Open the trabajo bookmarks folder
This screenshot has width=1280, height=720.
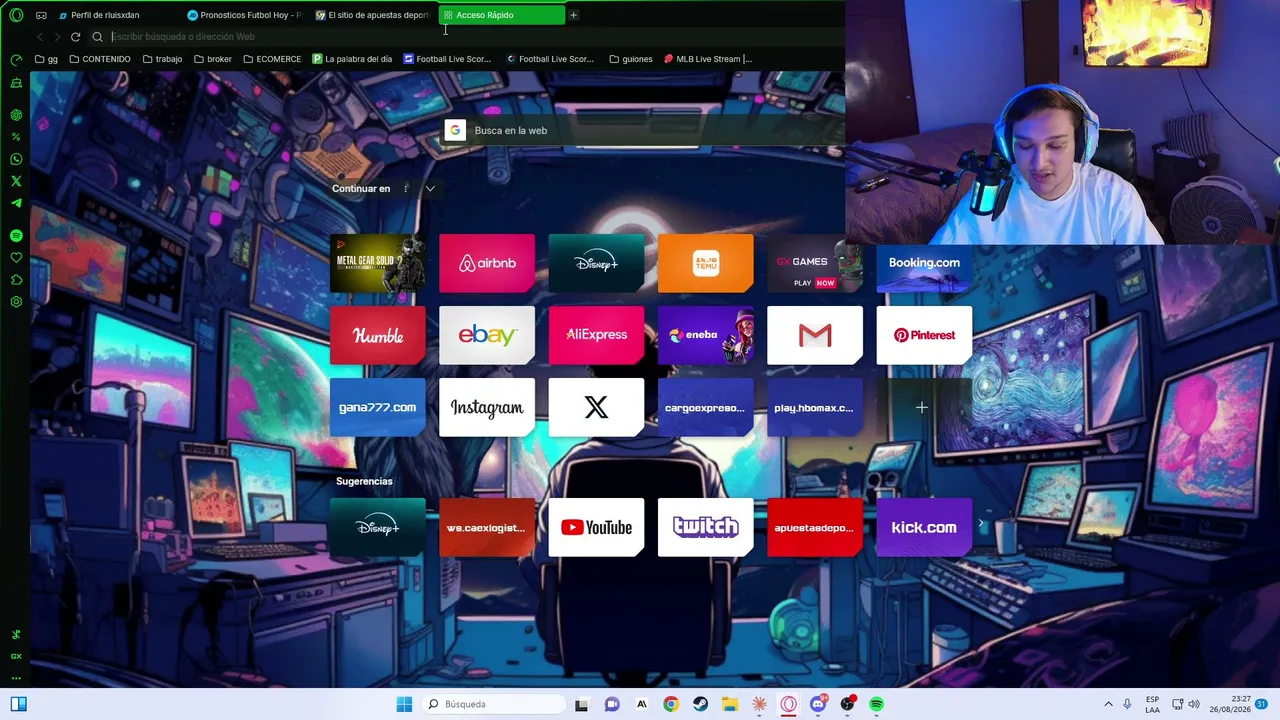click(162, 59)
